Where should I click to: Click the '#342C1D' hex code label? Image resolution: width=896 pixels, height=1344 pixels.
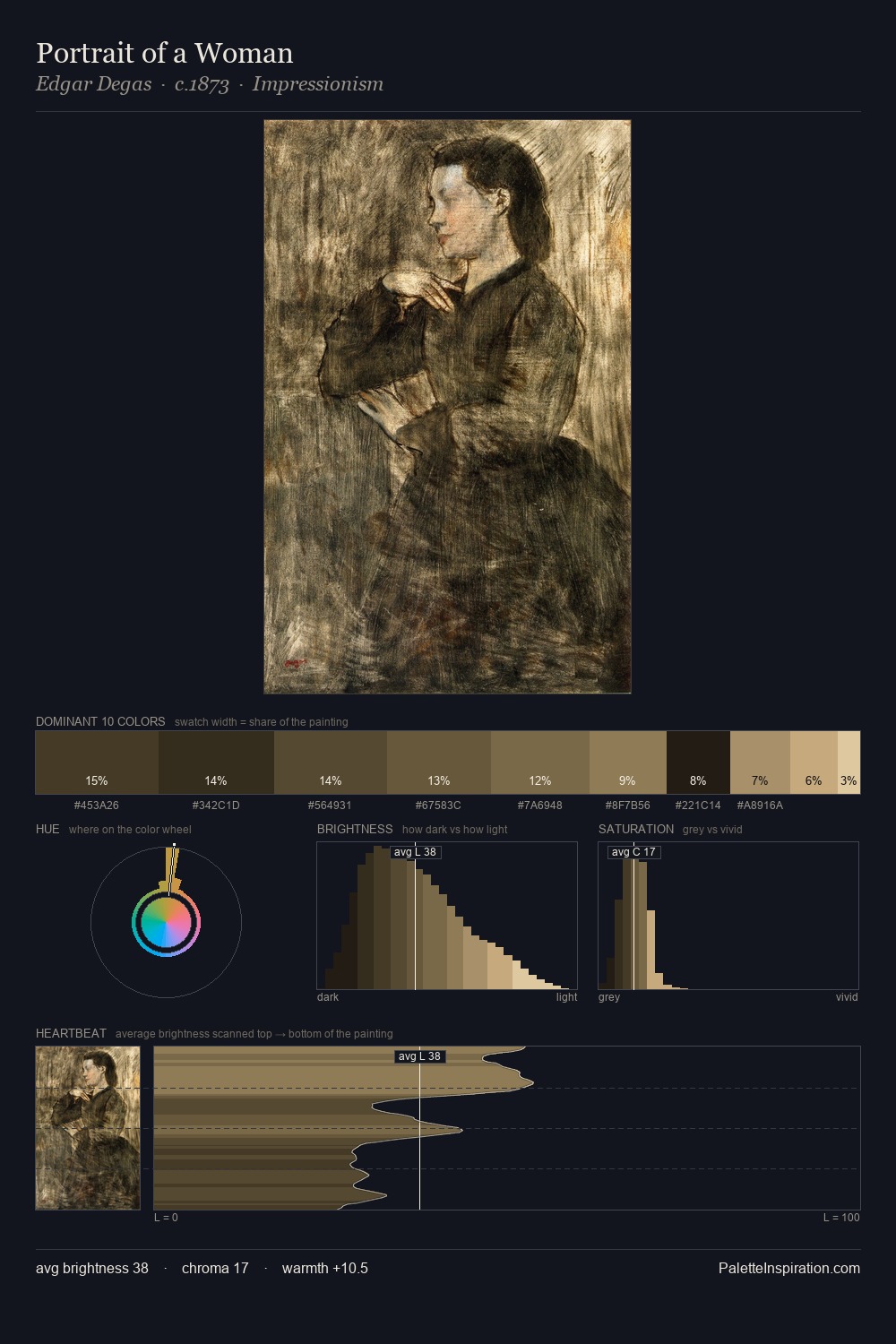(216, 806)
